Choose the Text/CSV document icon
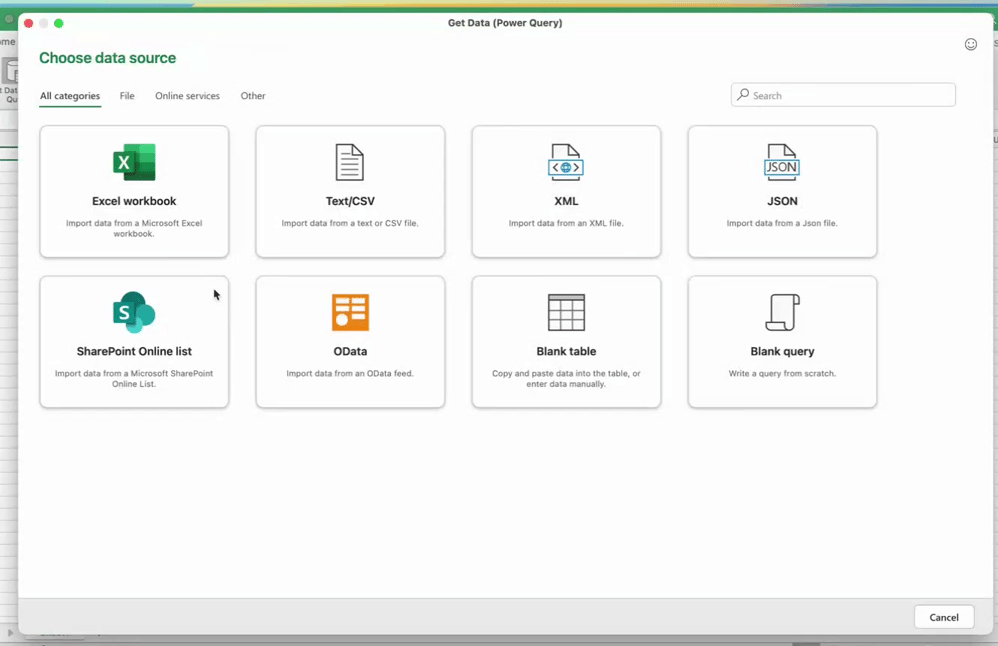This screenshot has width=998, height=646. (350, 162)
